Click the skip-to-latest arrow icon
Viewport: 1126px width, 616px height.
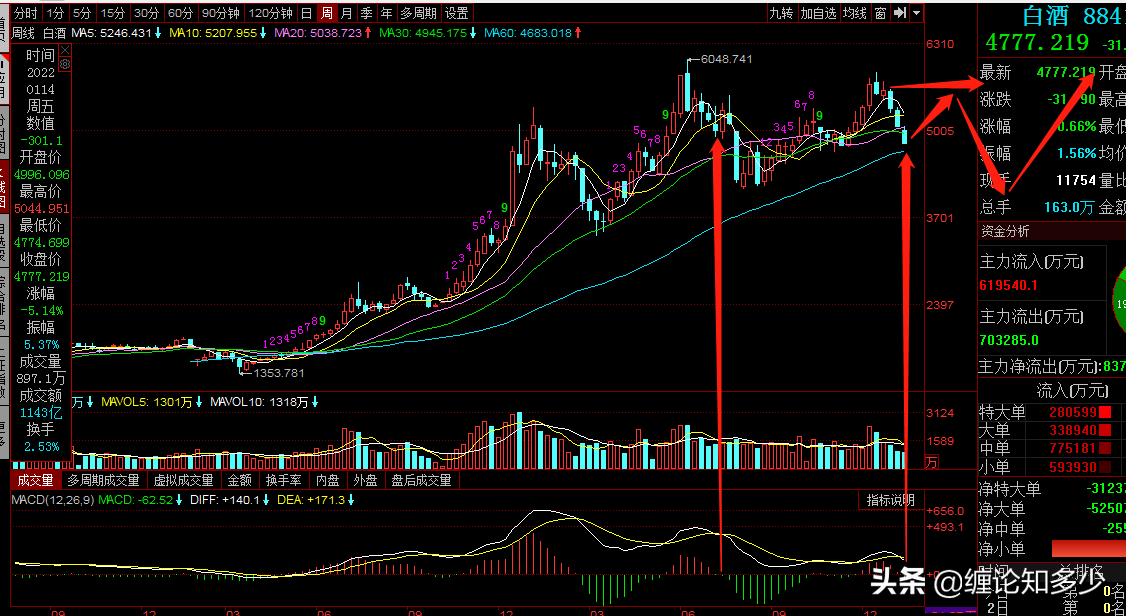pos(900,13)
